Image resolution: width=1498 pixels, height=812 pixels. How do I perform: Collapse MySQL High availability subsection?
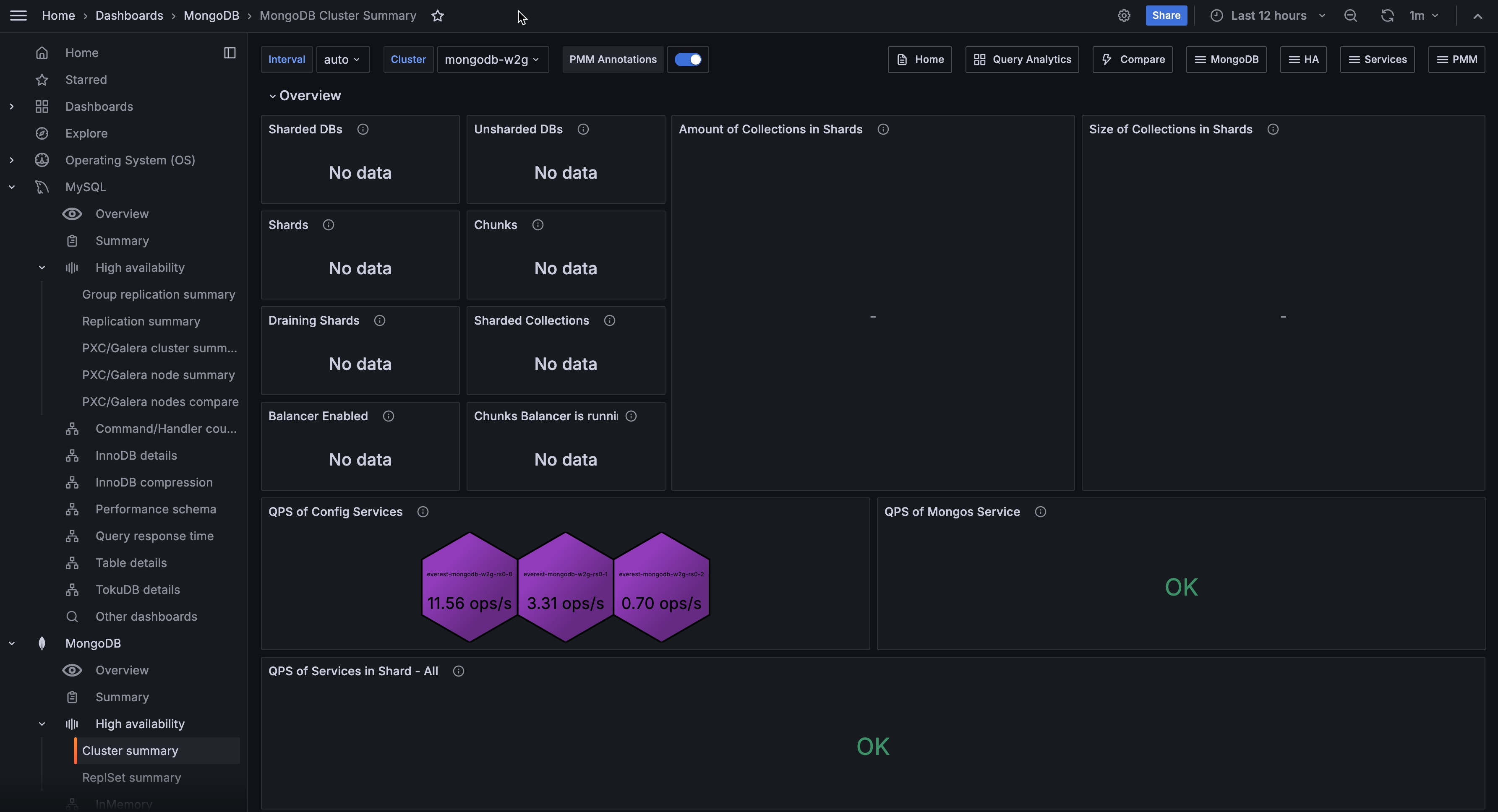click(42, 267)
